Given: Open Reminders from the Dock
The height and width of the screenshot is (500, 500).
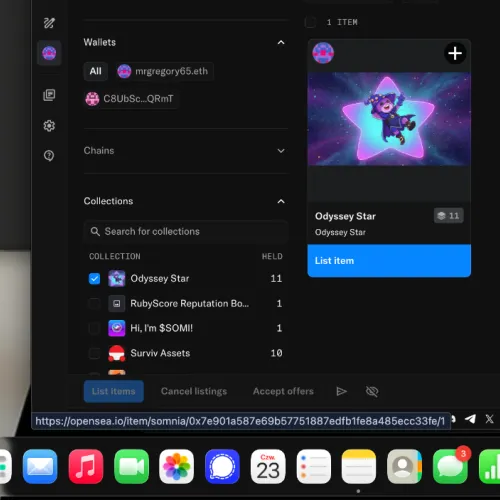Looking at the screenshot, I should [314, 466].
